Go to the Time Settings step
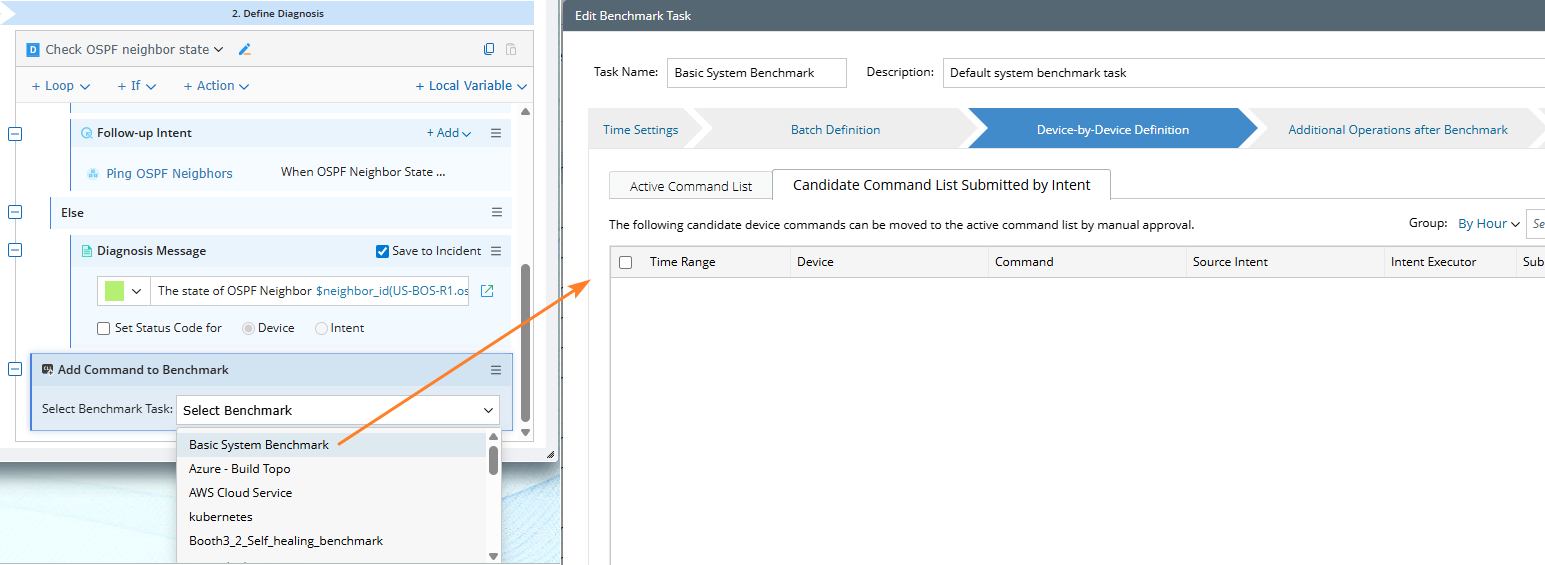The width and height of the screenshot is (1545, 565). [x=640, y=130]
